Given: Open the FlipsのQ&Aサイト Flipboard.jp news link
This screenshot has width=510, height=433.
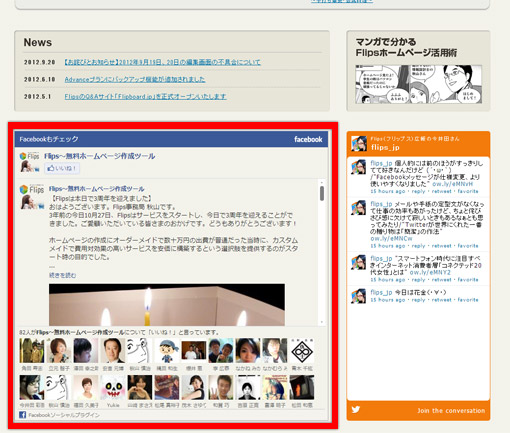Looking at the screenshot, I should (x=145, y=96).
